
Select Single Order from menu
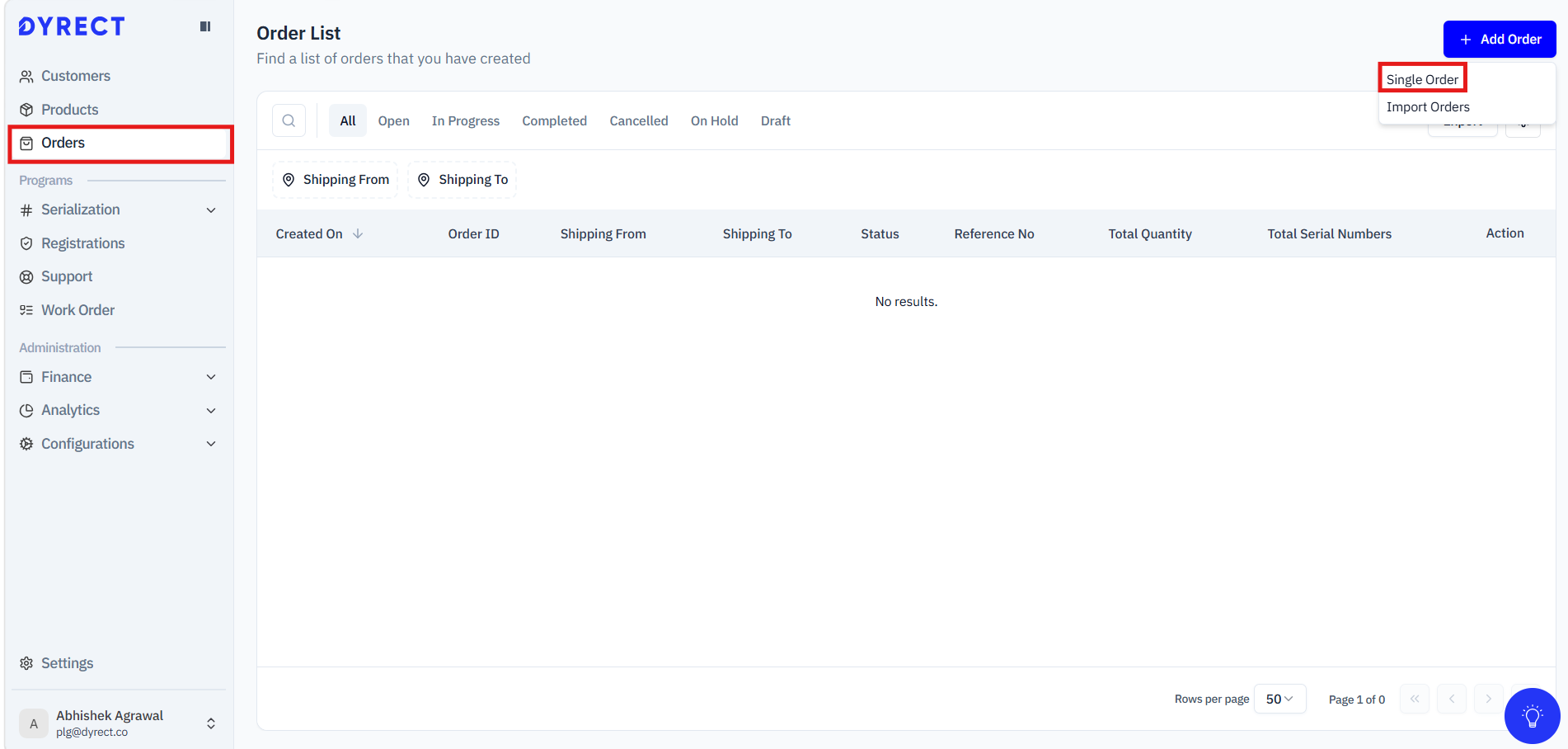pos(1422,79)
